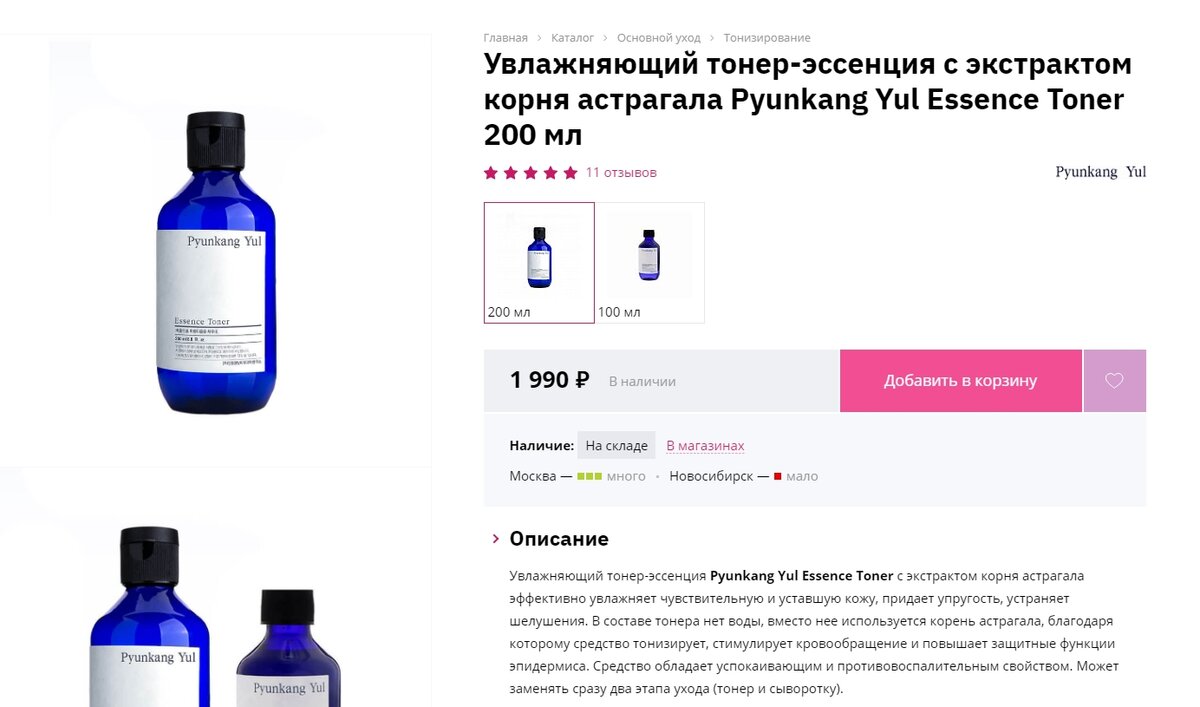Select the 200 мл size variant
Screen dimensions: 1200x707
click(539, 263)
